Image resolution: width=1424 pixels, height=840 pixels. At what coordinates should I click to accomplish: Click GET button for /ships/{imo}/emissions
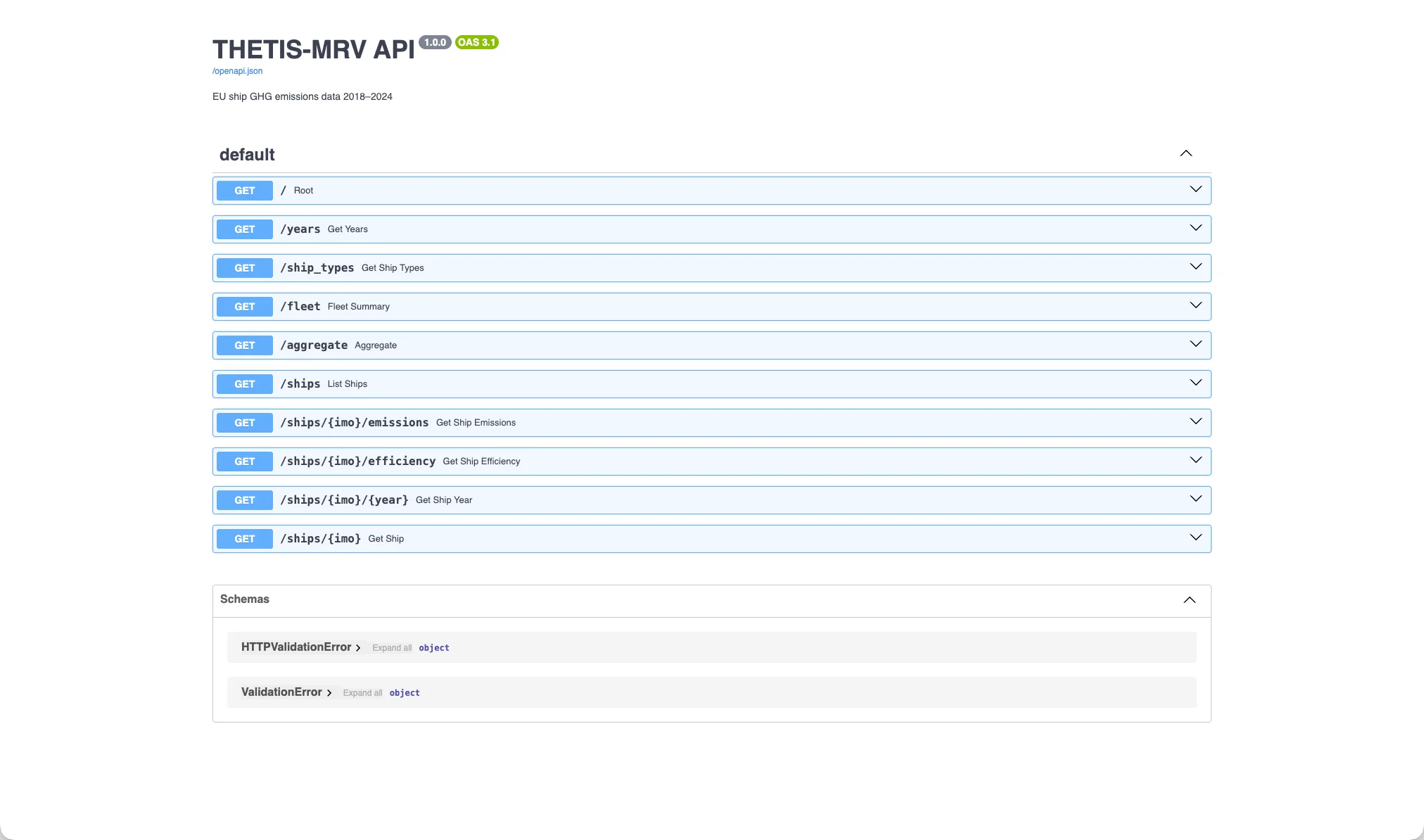point(244,423)
